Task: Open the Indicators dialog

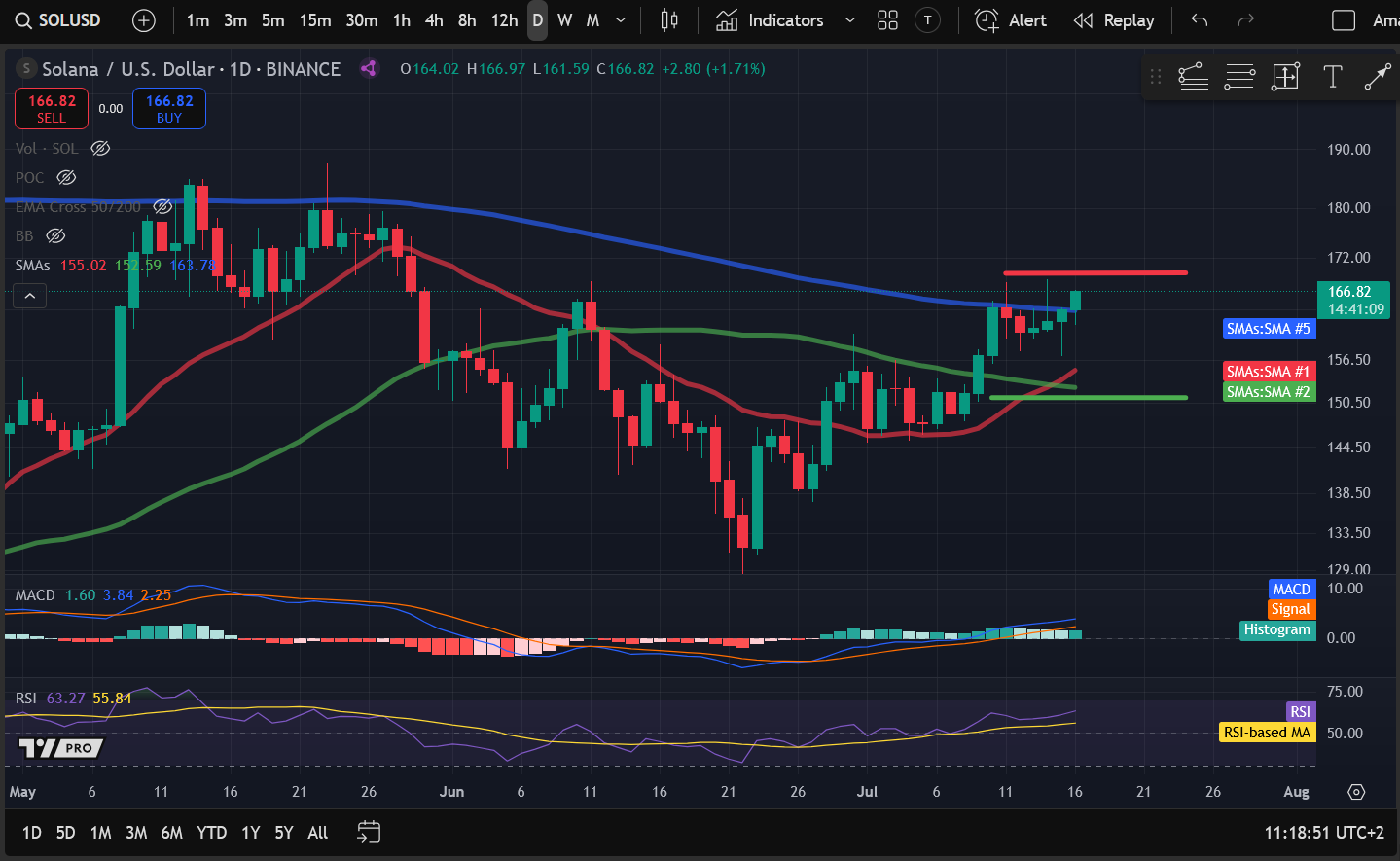Action: coord(770,20)
